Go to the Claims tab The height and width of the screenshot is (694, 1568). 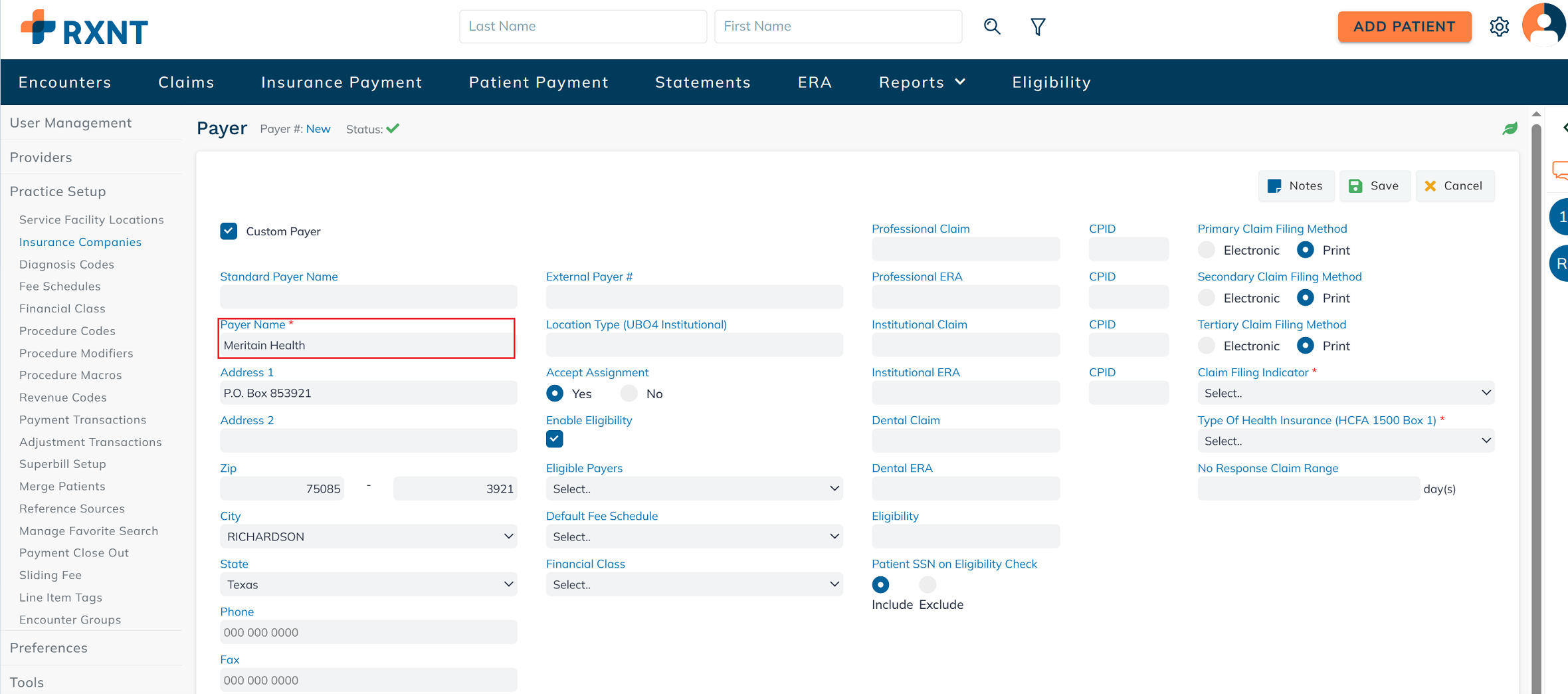186,82
